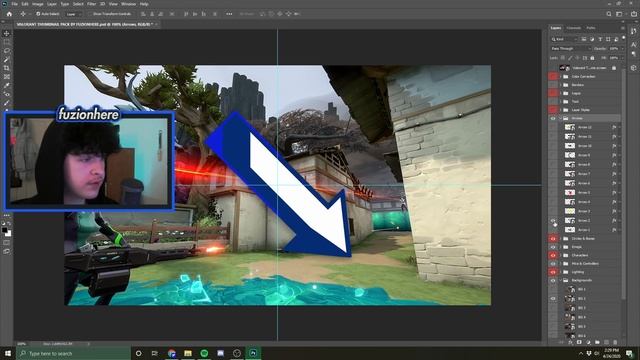Open File Explorer from the taskbar

(x=188, y=353)
